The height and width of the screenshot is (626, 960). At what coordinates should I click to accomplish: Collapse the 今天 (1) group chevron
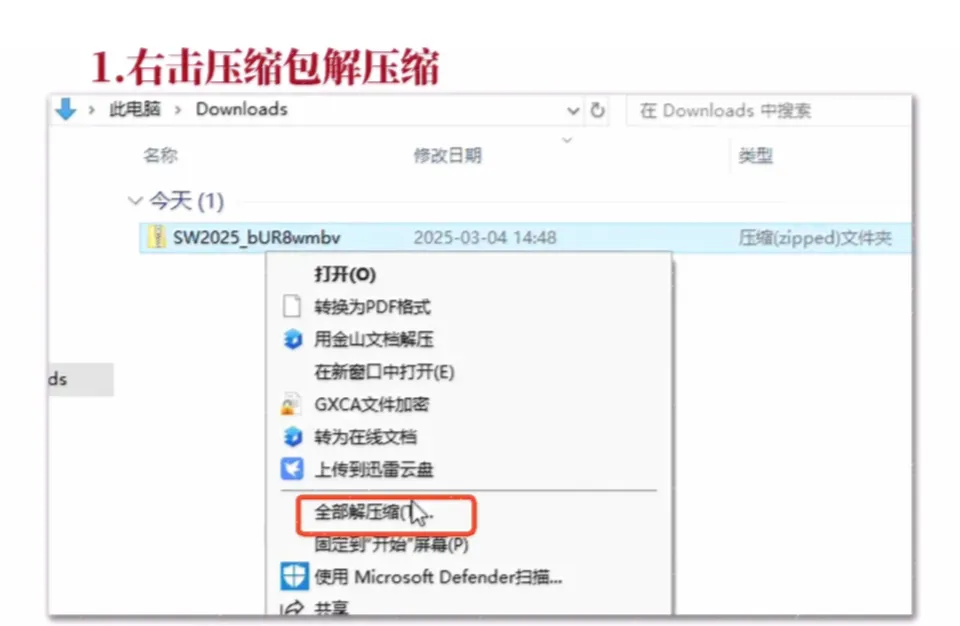(135, 200)
